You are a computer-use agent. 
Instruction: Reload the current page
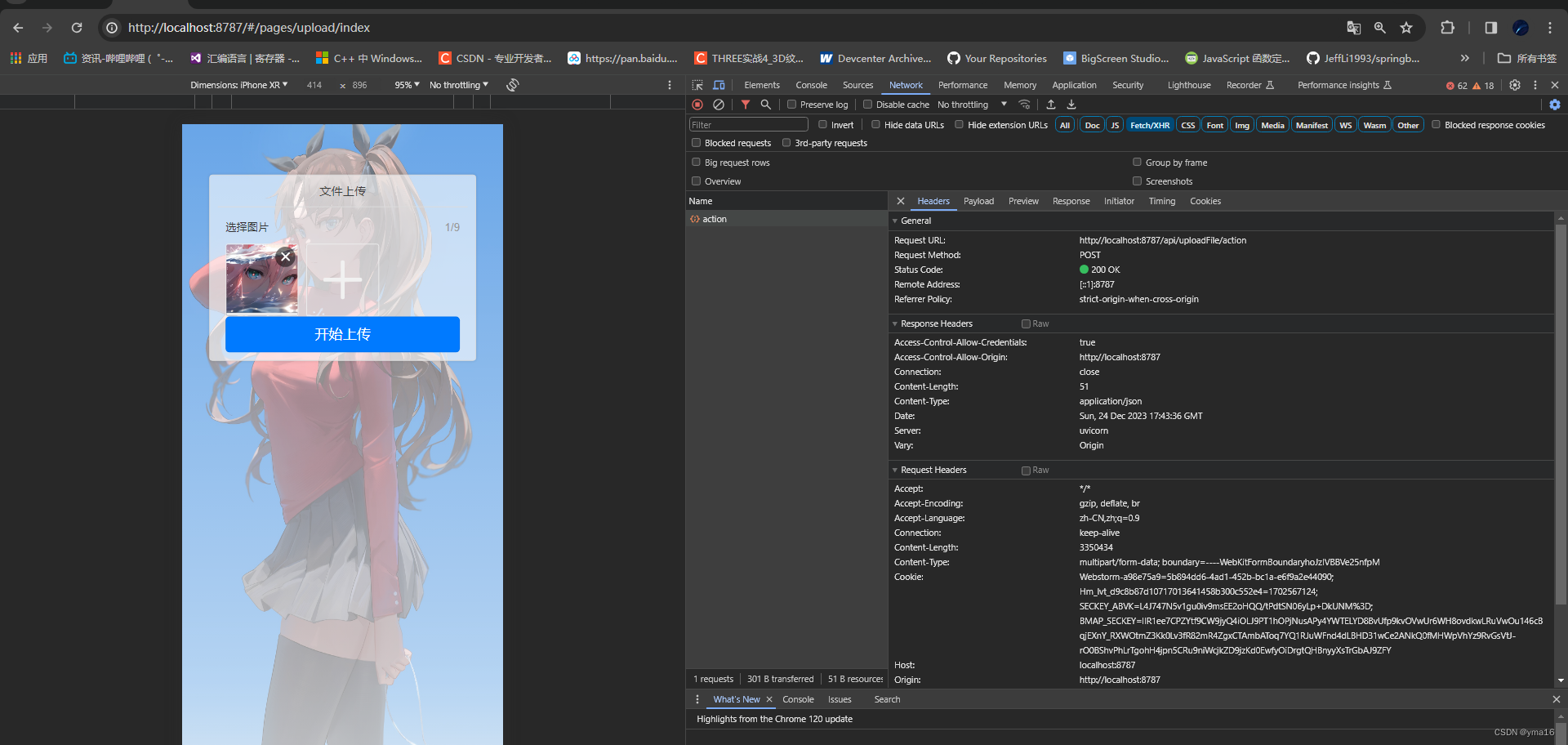tap(77, 28)
